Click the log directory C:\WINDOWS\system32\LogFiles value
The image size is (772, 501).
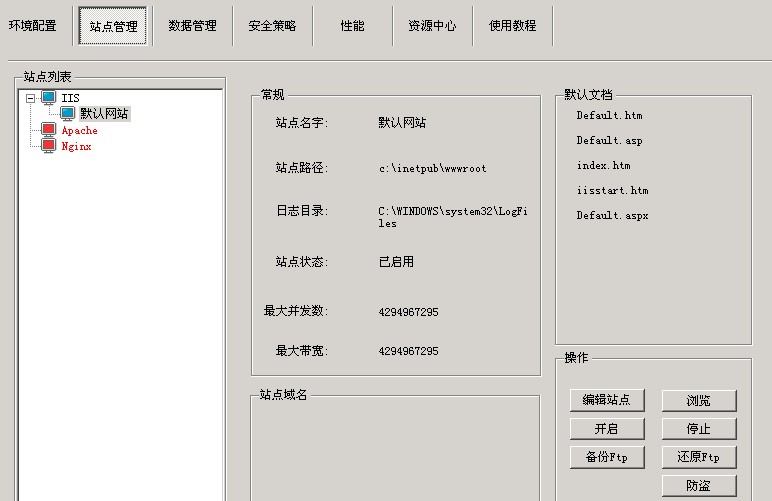pos(453,217)
